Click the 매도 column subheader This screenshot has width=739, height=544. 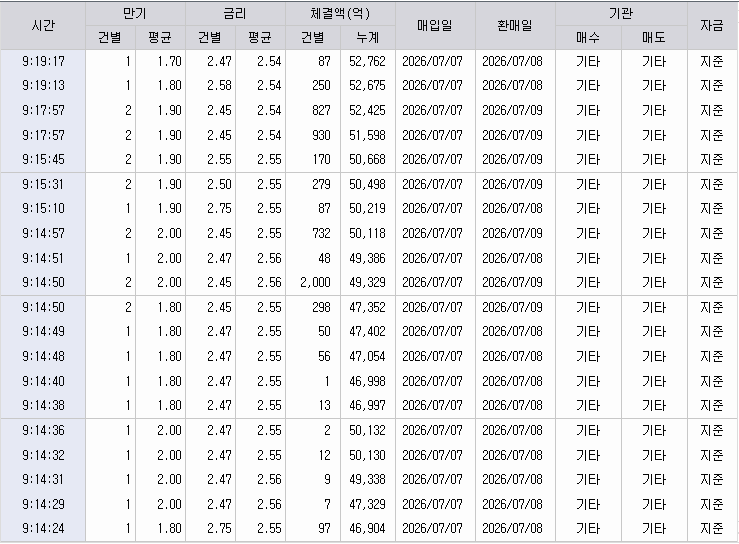654,37
